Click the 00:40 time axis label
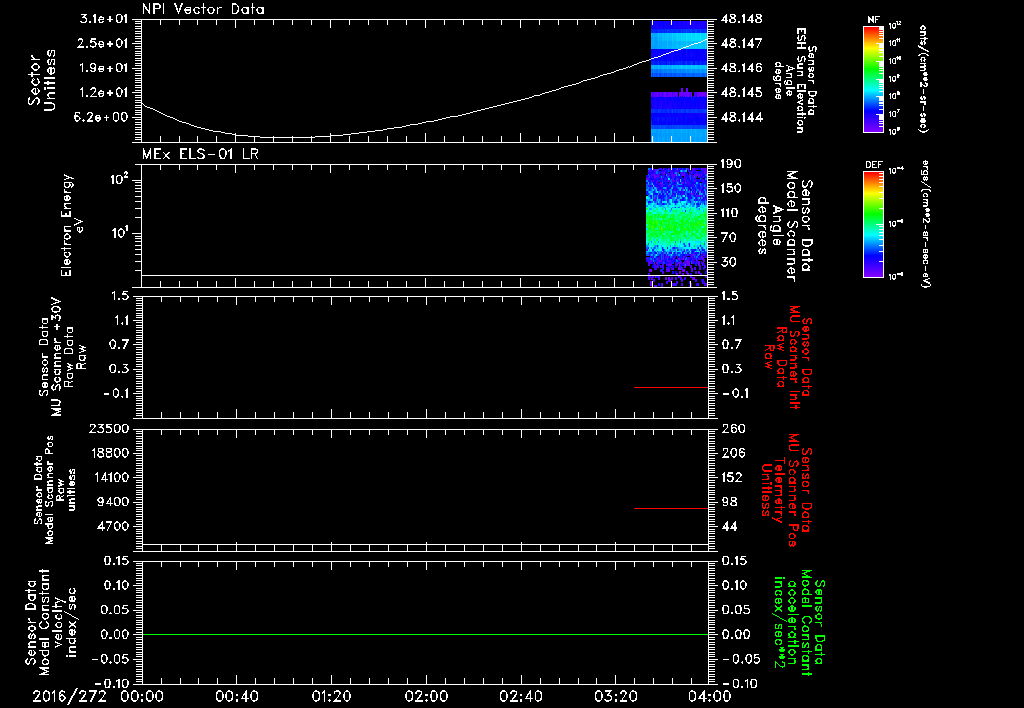 (x=236, y=696)
